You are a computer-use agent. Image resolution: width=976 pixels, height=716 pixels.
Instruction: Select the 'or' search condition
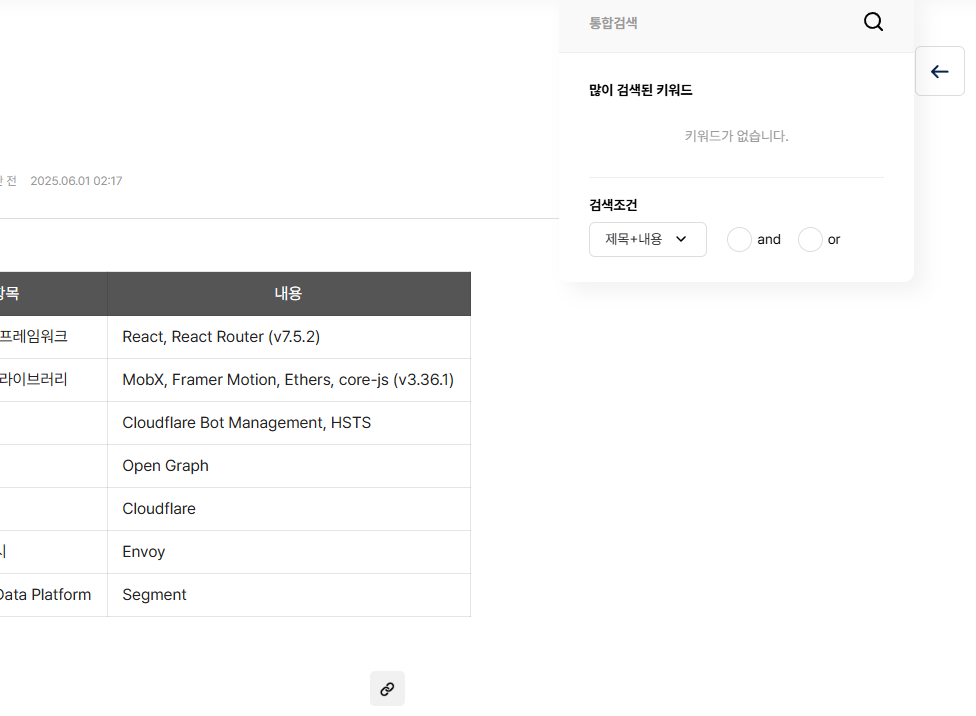point(810,240)
